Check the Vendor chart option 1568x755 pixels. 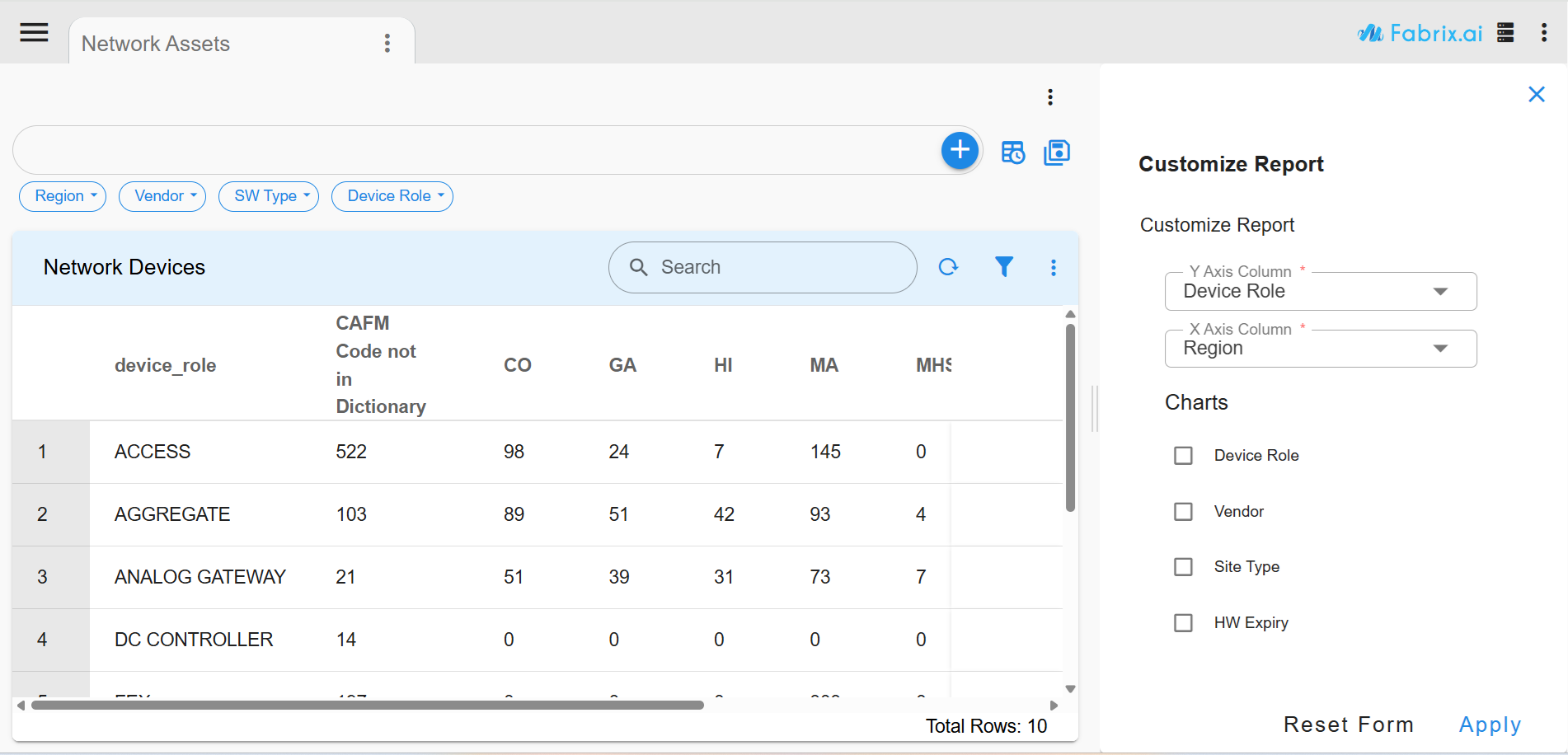pos(1184,511)
